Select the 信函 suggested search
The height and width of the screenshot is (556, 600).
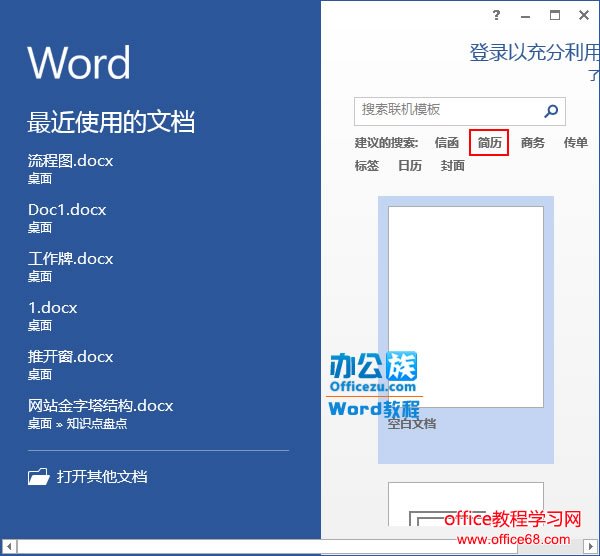[447, 143]
